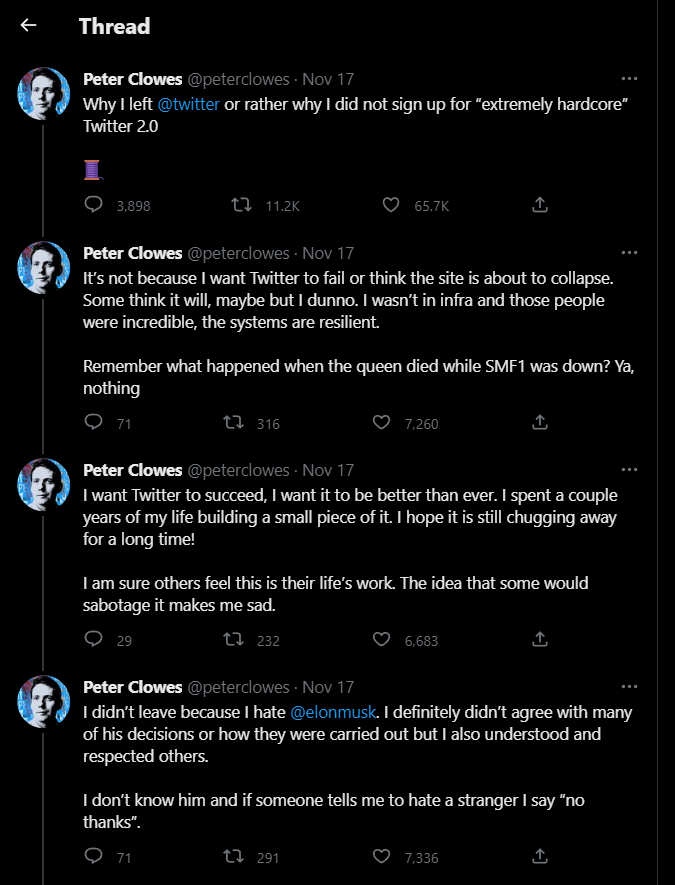Open the Nov 17 timestamp on third tweet
The width and height of the screenshot is (675, 885).
(x=328, y=470)
